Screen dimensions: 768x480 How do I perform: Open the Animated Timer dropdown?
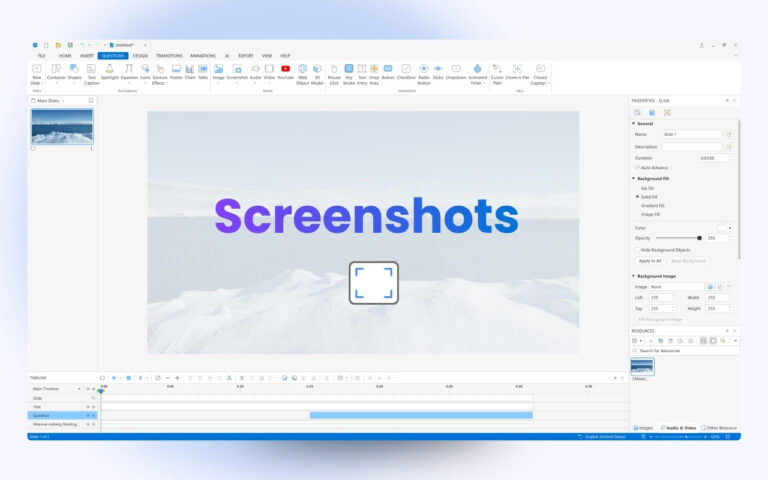pos(484,83)
